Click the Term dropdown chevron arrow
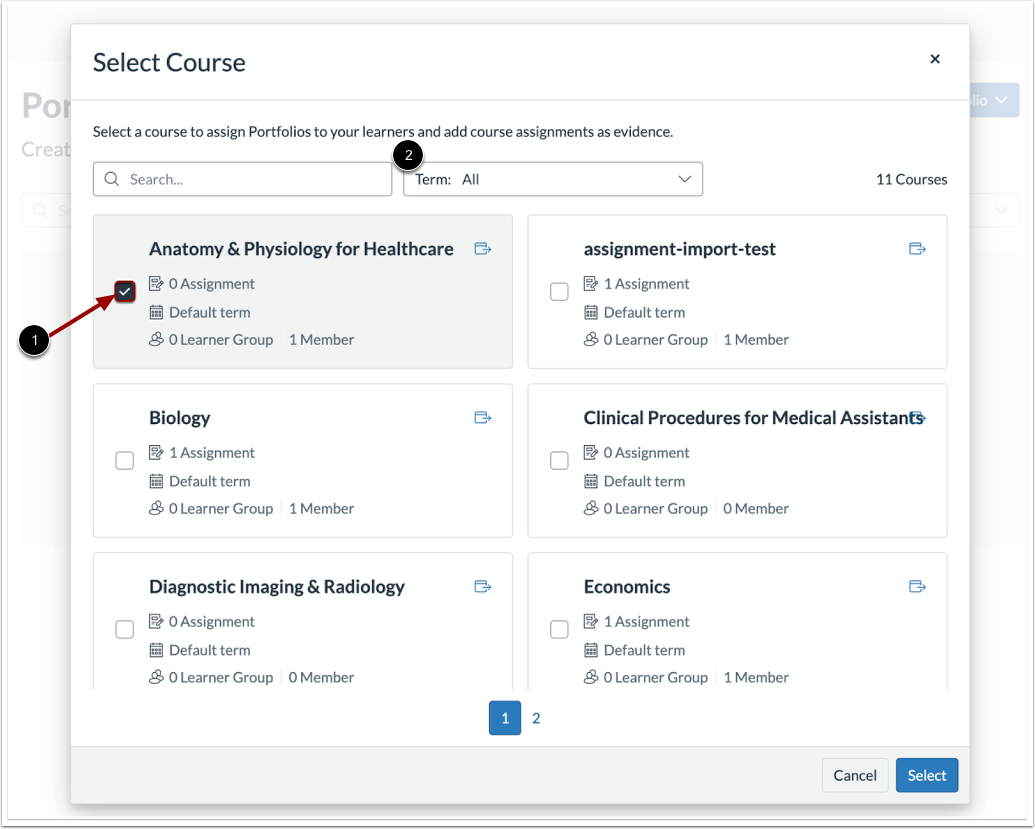Viewport: 1035px width, 829px height. pyautogui.click(x=685, y=178)
